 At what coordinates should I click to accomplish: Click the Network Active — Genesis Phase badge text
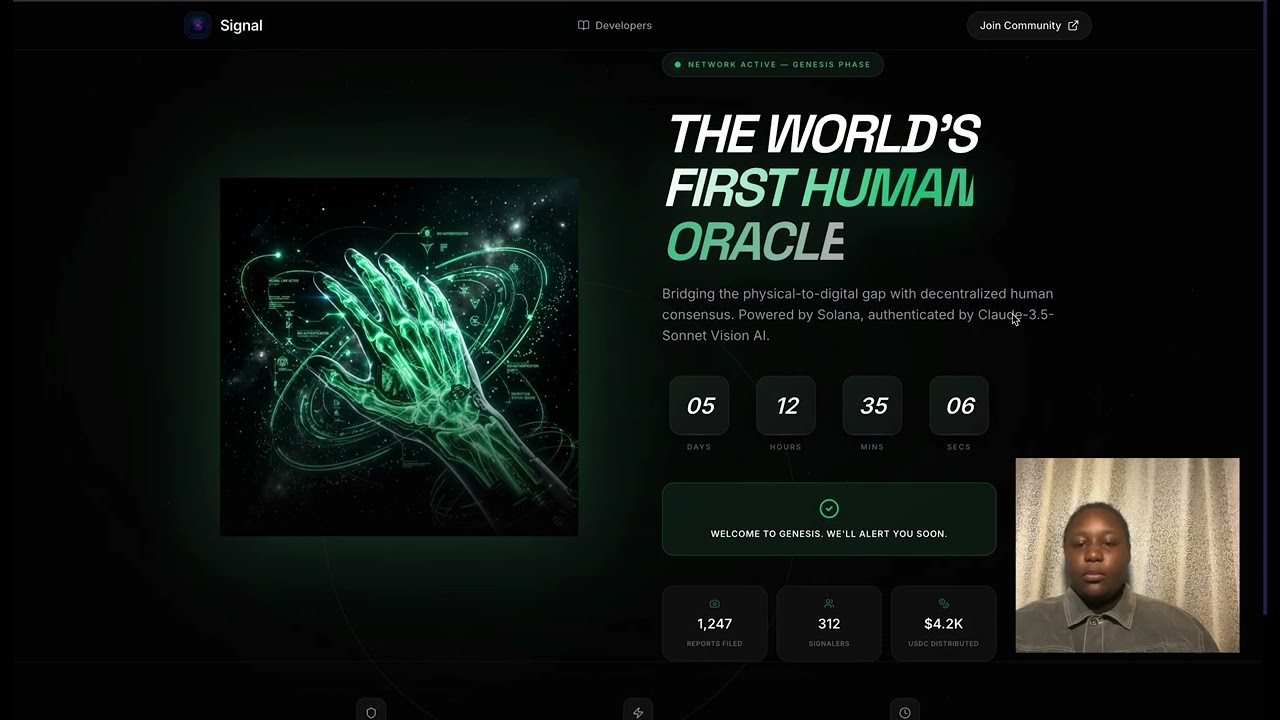click(779, 65)
